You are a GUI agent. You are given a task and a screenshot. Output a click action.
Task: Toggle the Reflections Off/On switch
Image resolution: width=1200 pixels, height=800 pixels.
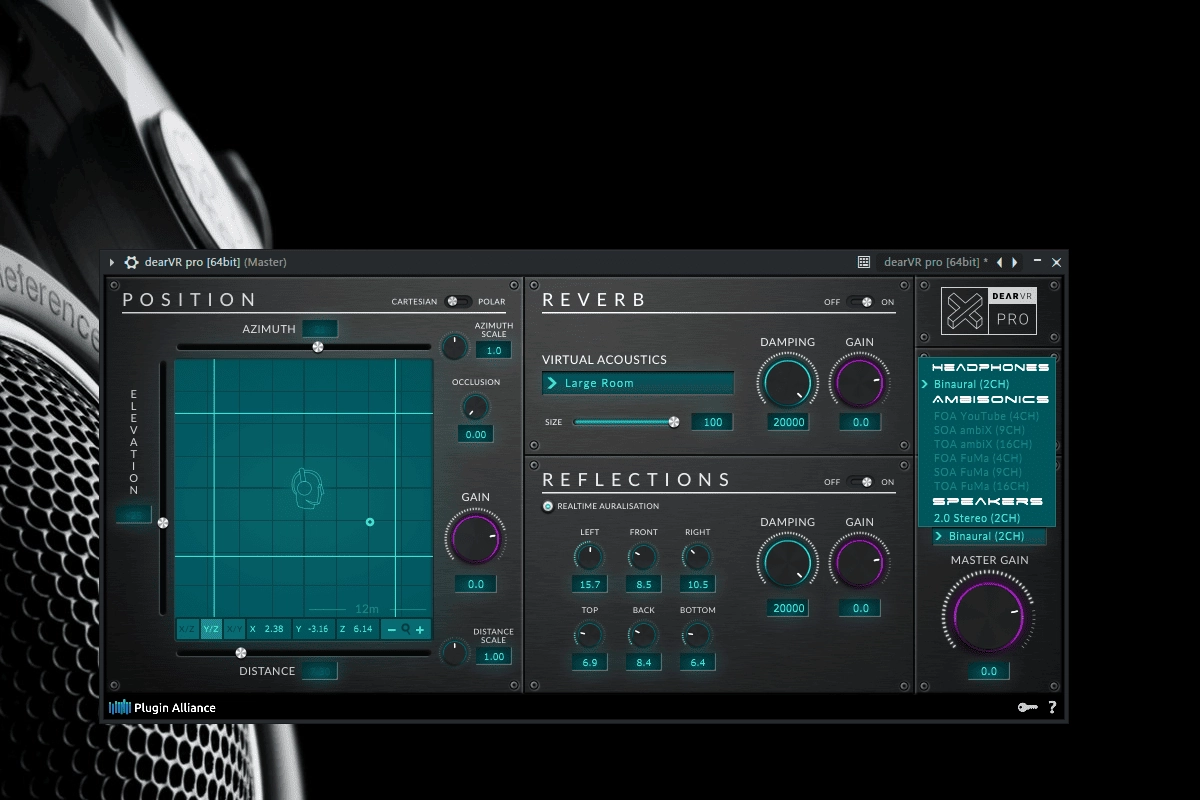(x=860, y=482)
